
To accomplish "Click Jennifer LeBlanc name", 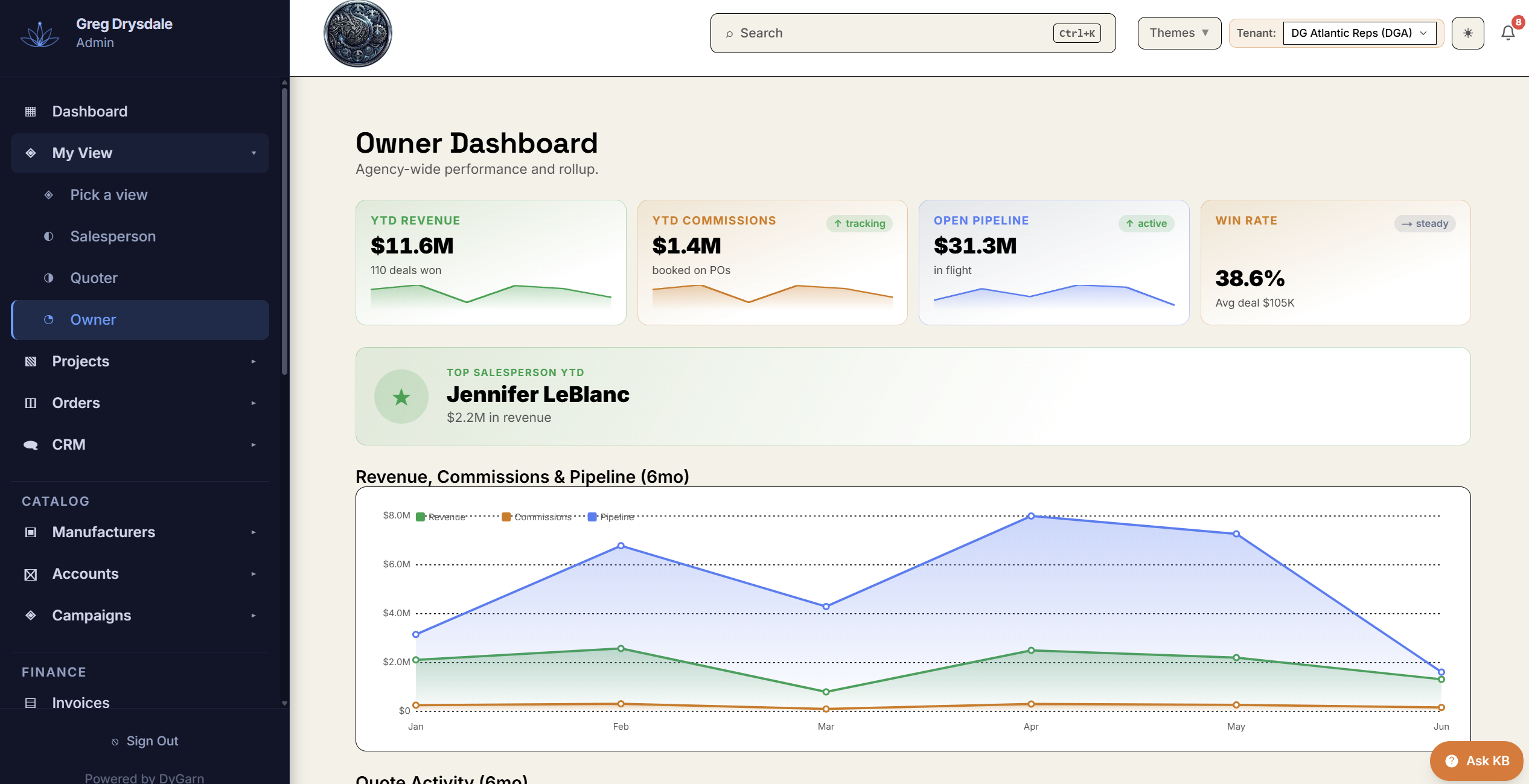I will [x=538, y=395].
